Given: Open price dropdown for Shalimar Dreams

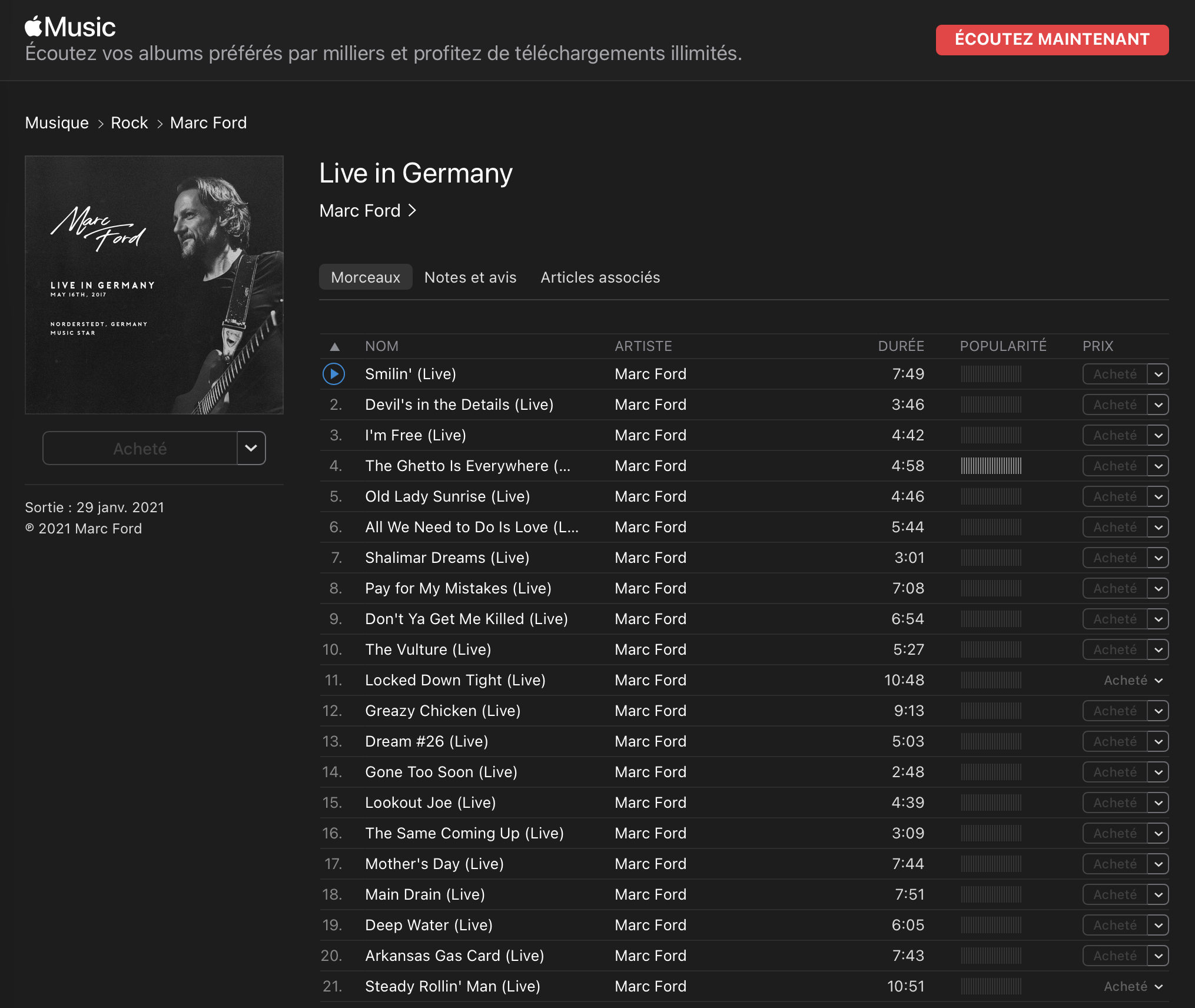Looking at the screenshot, I should [1158, 558].
